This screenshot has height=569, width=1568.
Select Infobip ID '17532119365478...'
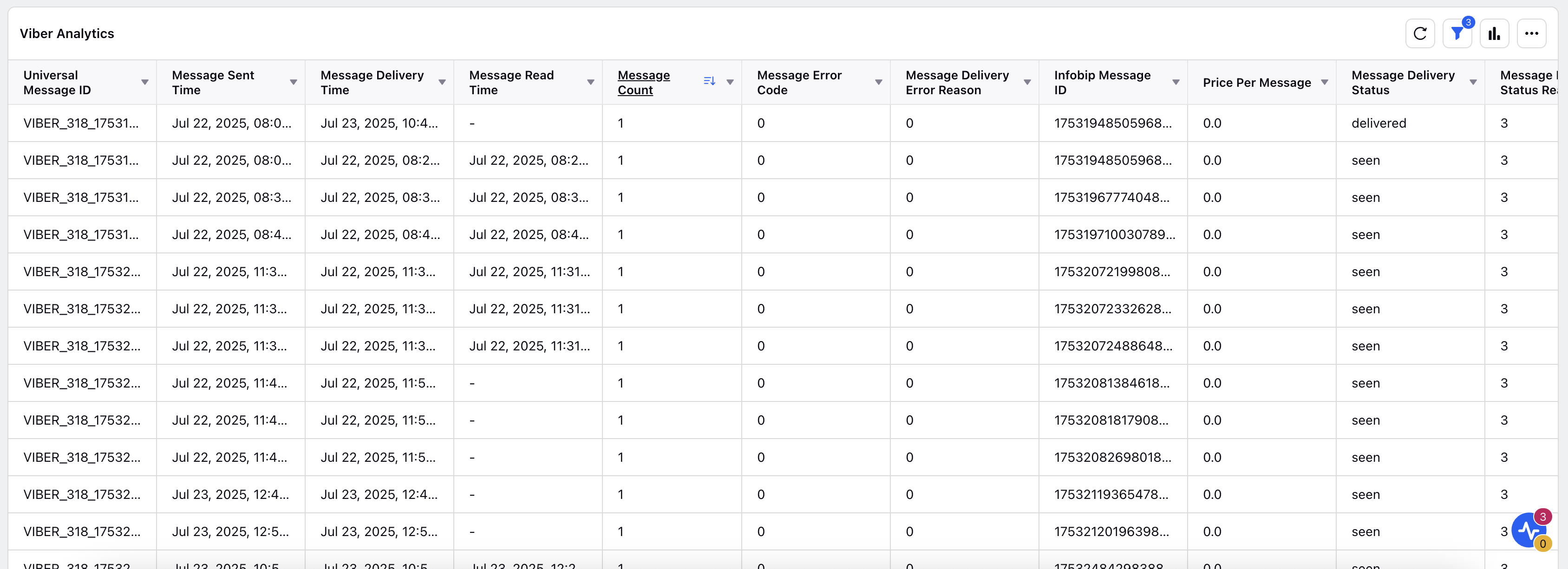(1111, 494)
